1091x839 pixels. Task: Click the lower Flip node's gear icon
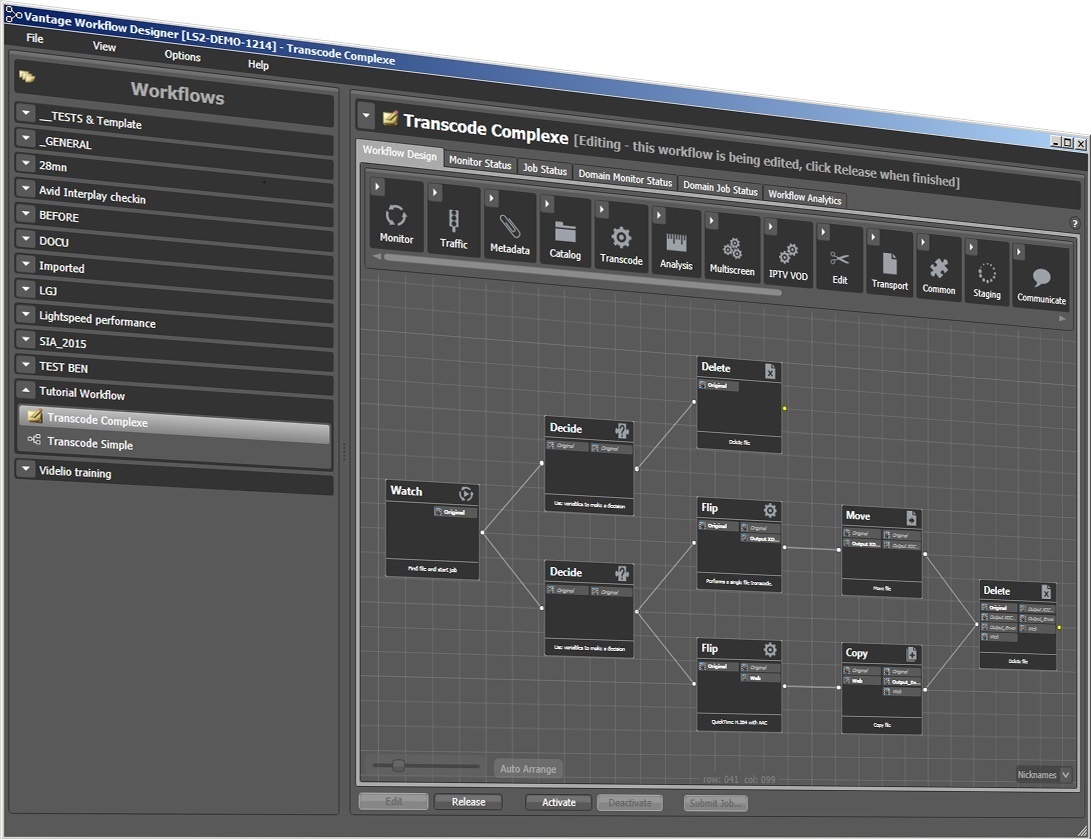tap(770, 650)
